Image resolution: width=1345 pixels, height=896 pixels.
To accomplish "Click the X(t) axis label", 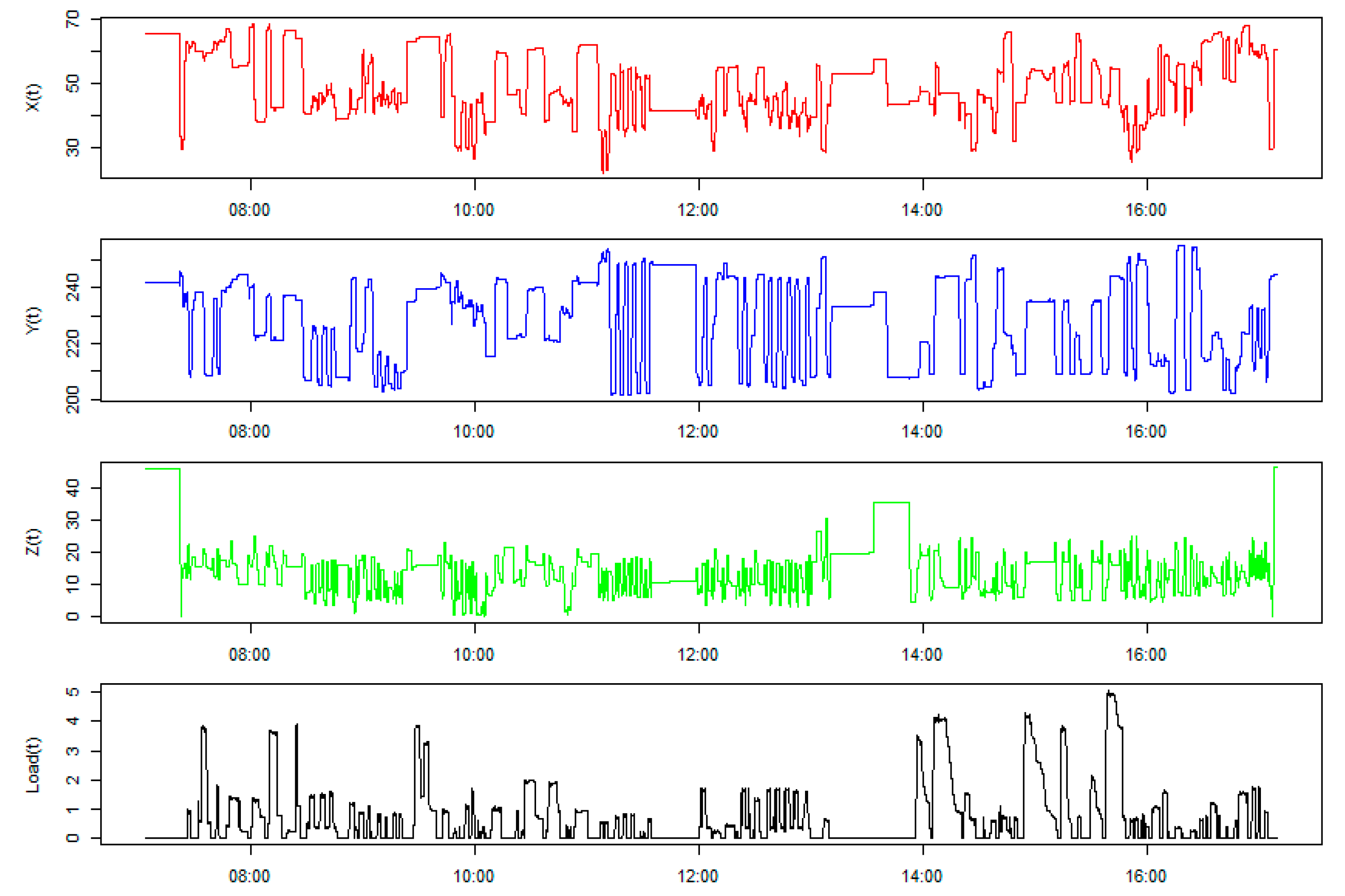I will 33,98.
